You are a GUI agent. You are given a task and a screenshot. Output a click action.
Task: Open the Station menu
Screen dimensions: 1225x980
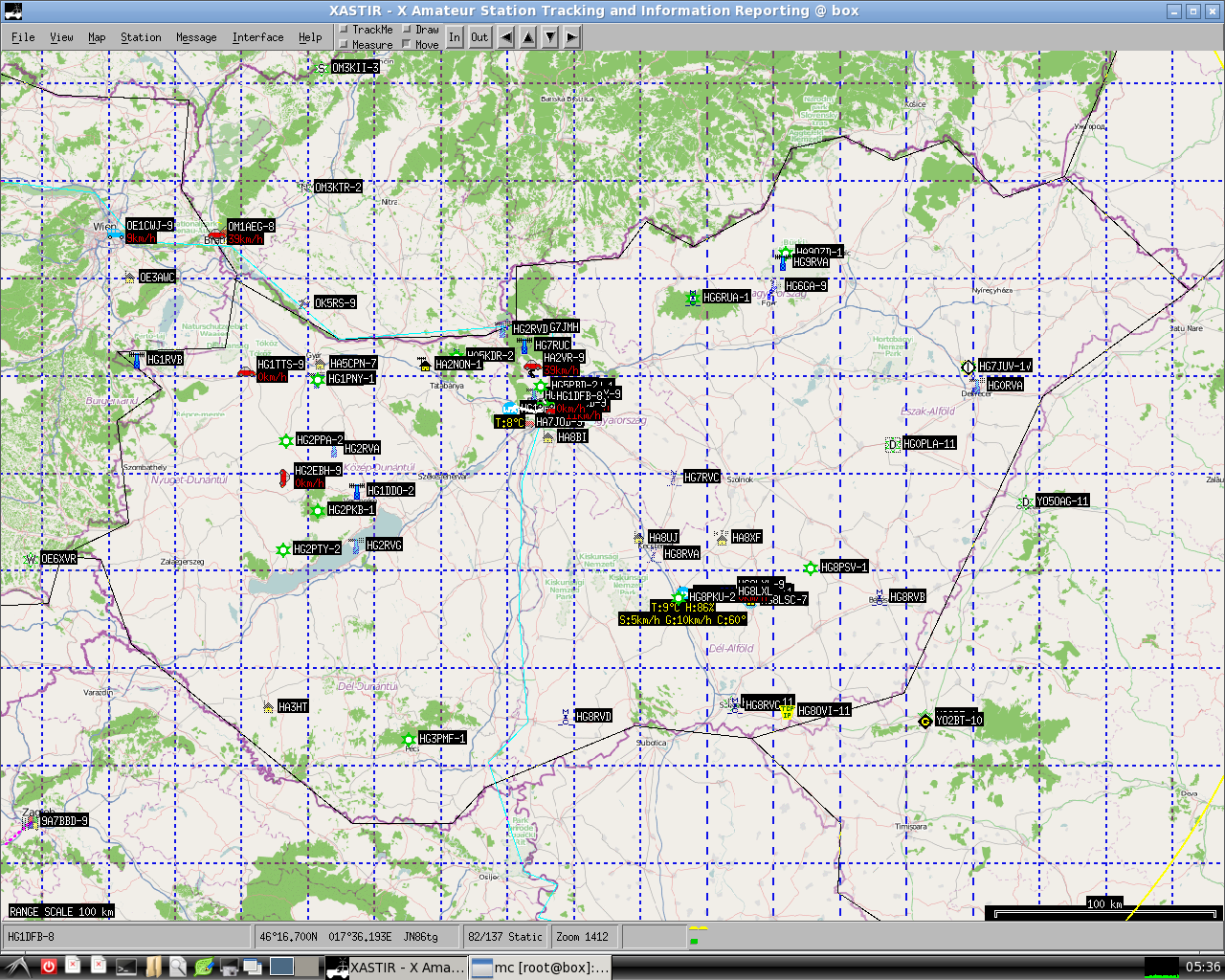coord(141,37)
